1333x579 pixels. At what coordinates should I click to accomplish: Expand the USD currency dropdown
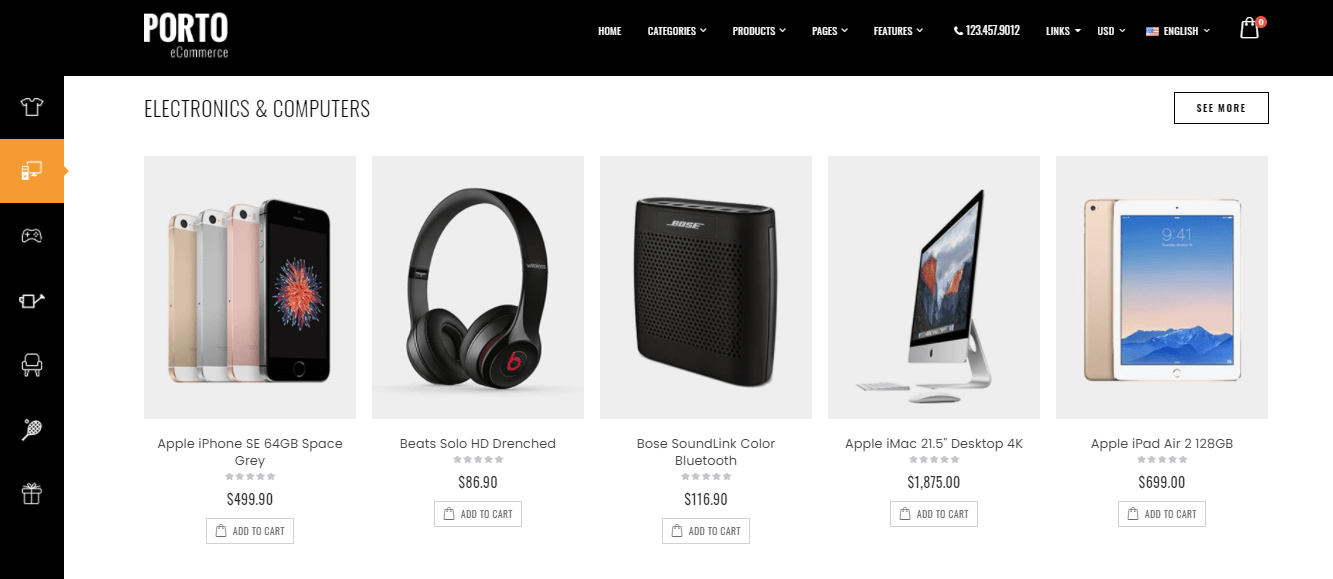coord(1111,31)
